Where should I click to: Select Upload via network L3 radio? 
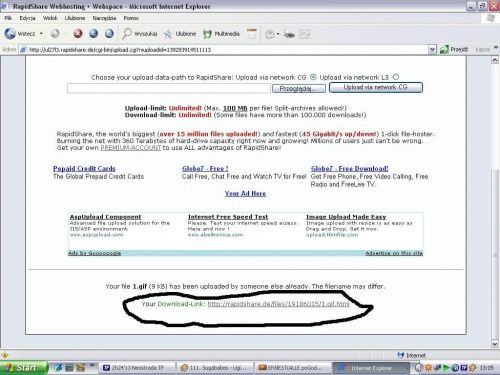396,77
